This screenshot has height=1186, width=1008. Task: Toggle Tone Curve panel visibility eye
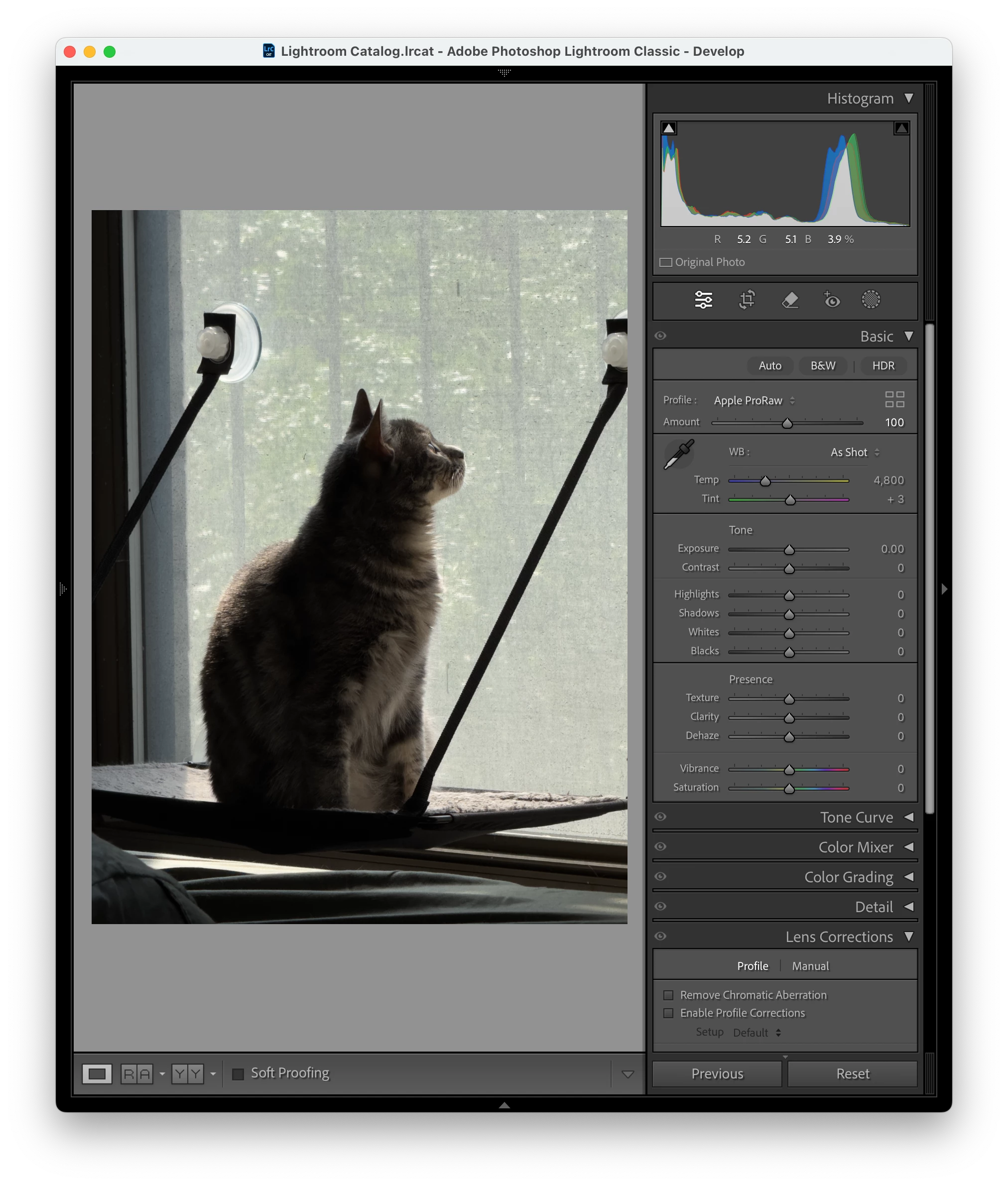[660, 817]
